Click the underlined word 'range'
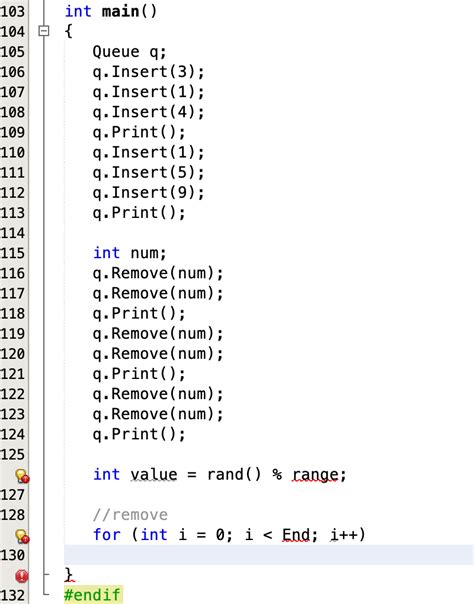The width and height of the screenshot is (474, 604). (315, 475)
